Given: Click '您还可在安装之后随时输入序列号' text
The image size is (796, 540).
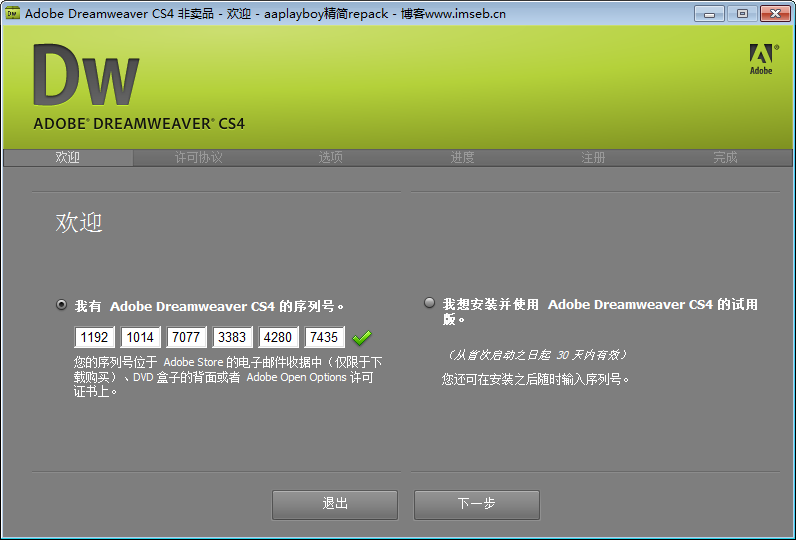Looking at the screenshot, I should pyautogui.click(x=536, y=379).
